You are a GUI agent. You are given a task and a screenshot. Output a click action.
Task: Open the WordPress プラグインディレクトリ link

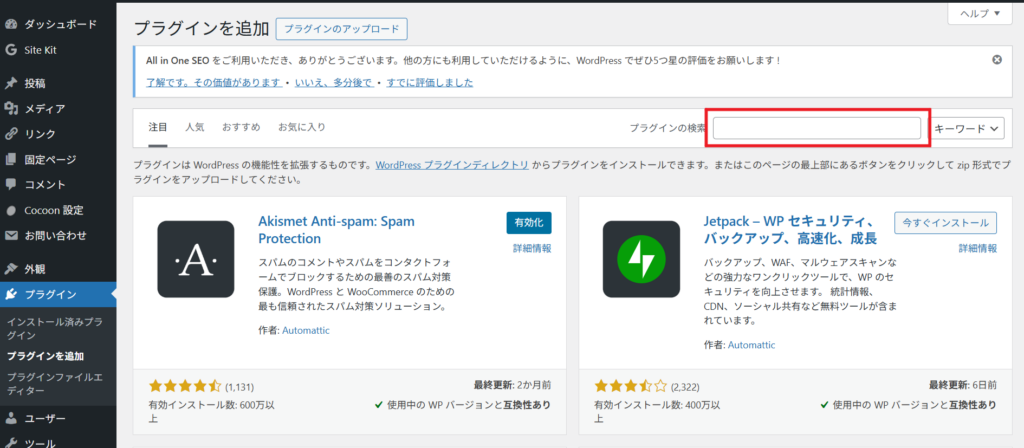[452, 165]
